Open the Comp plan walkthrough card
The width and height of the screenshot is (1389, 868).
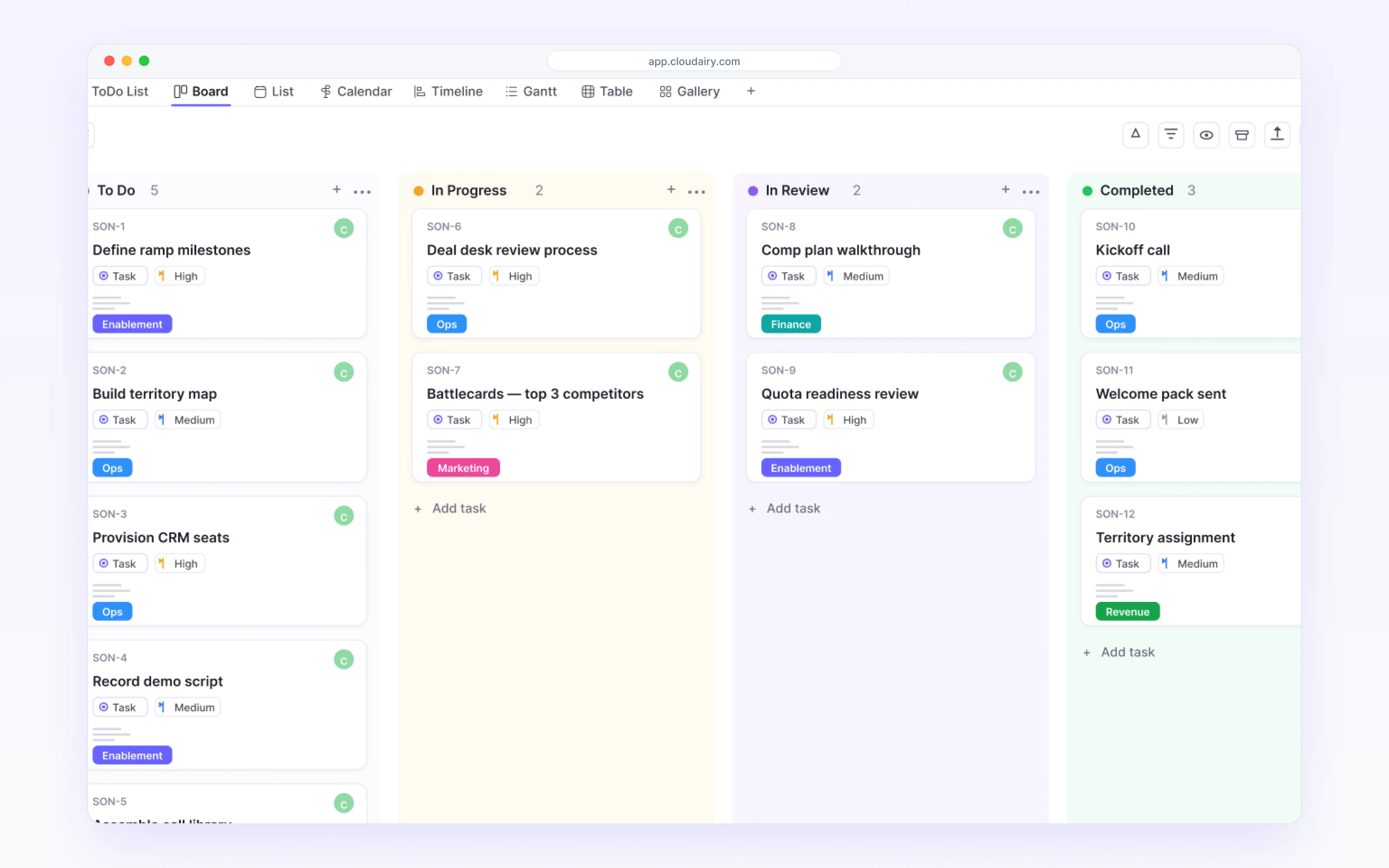(891, 274)
